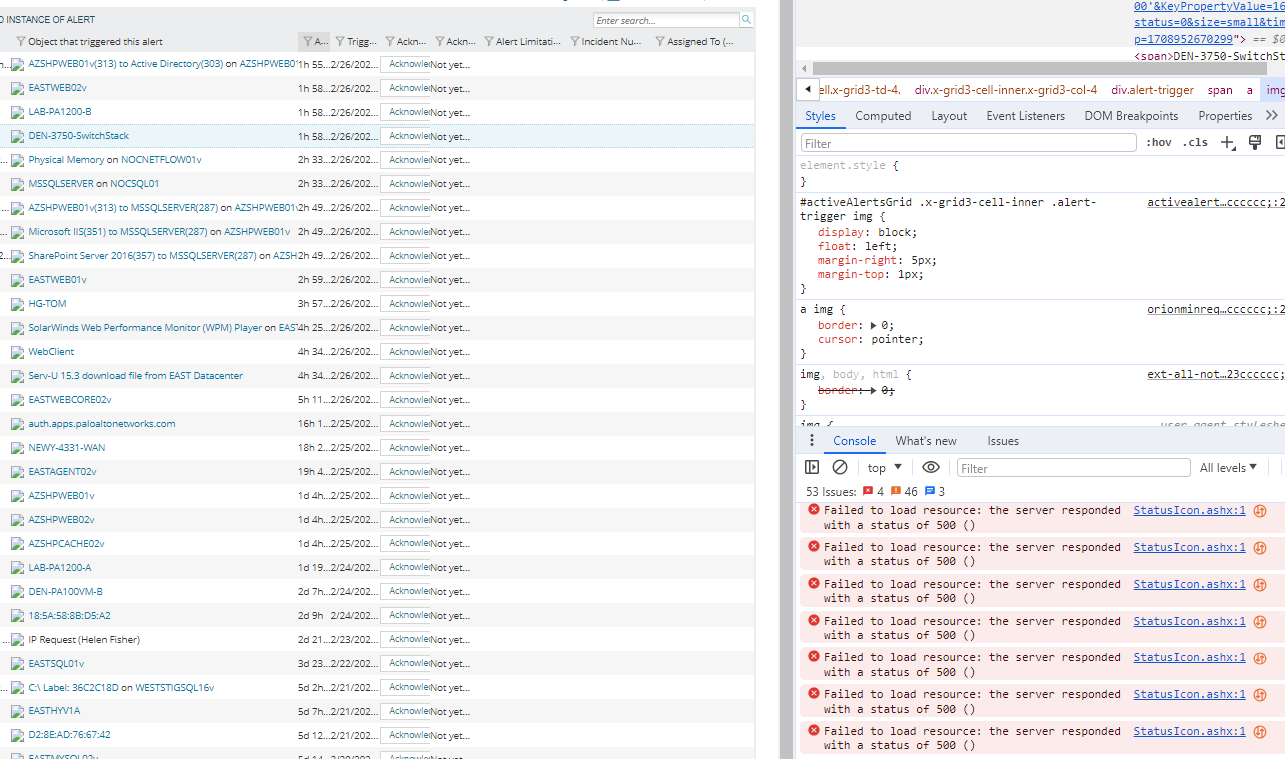Open the top JavaScript context dropdown
1285x759 pixels.
tap(885, 468)
